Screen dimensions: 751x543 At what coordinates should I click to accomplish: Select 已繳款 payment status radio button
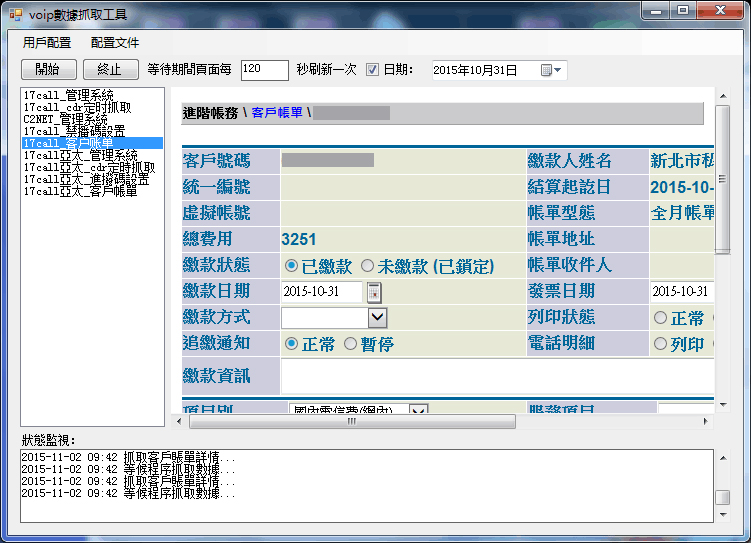point(291,266)
